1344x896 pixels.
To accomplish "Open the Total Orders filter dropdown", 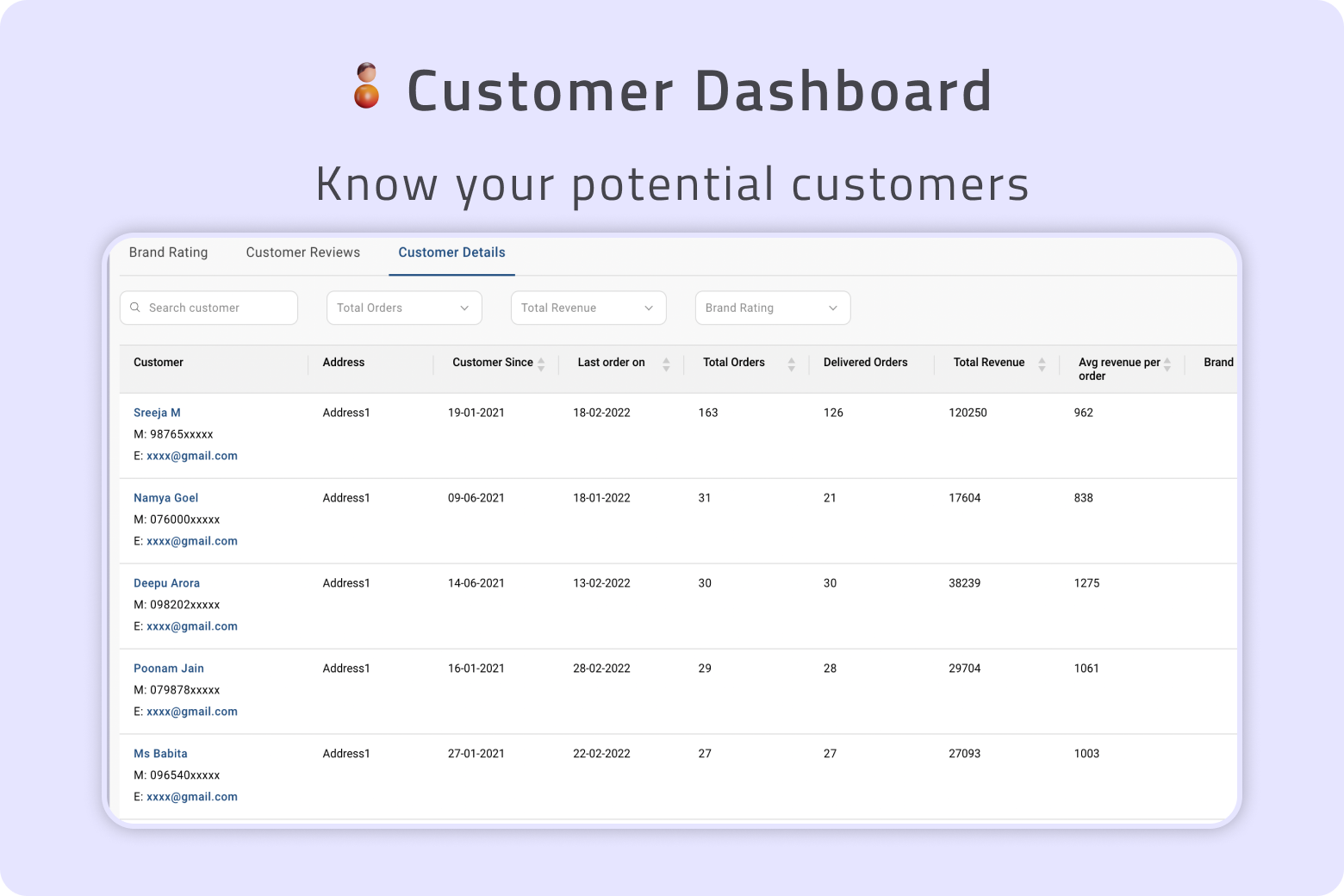I will (x=403, y=308).
